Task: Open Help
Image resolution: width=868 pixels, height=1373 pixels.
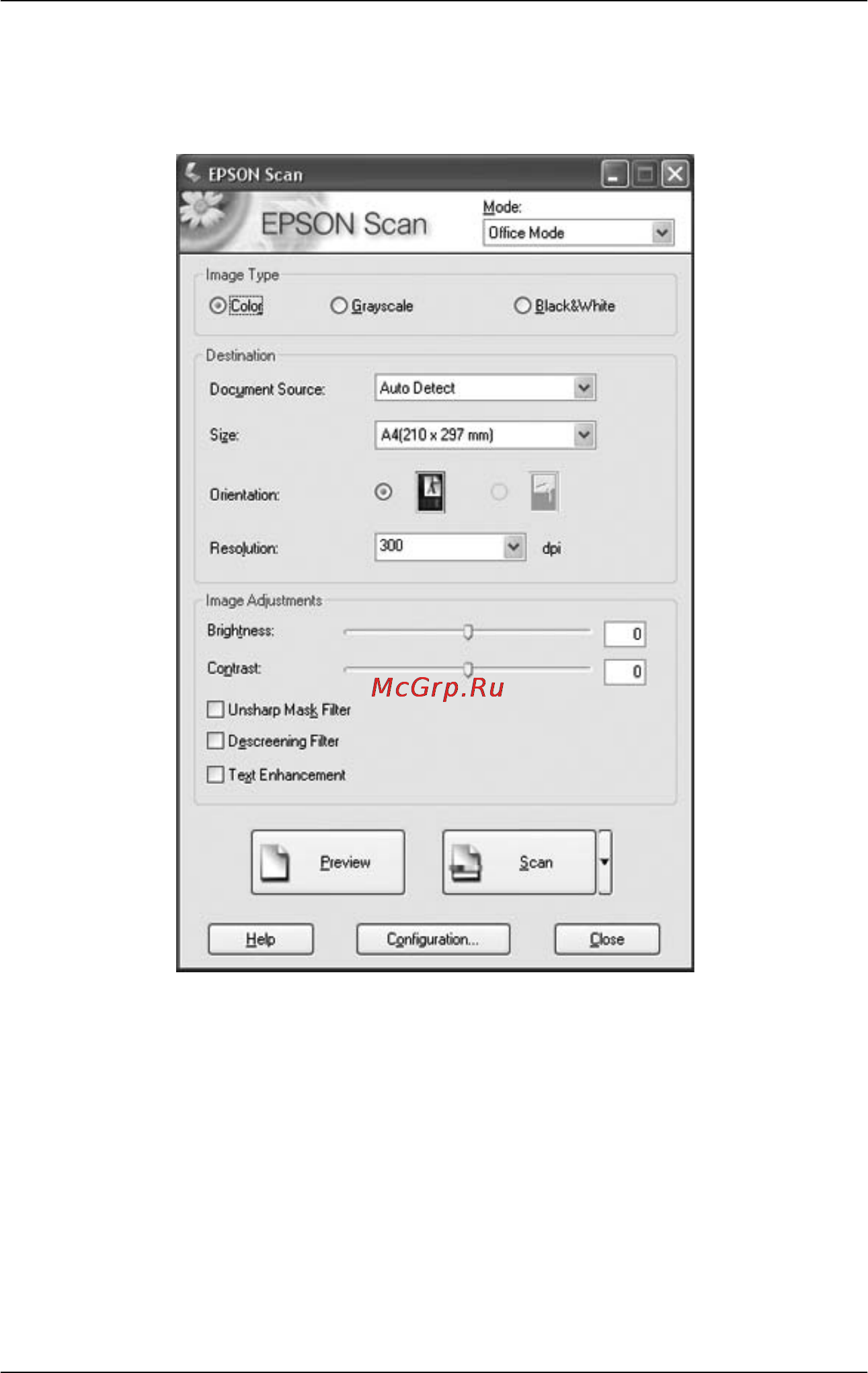Action: click(261, 939)
